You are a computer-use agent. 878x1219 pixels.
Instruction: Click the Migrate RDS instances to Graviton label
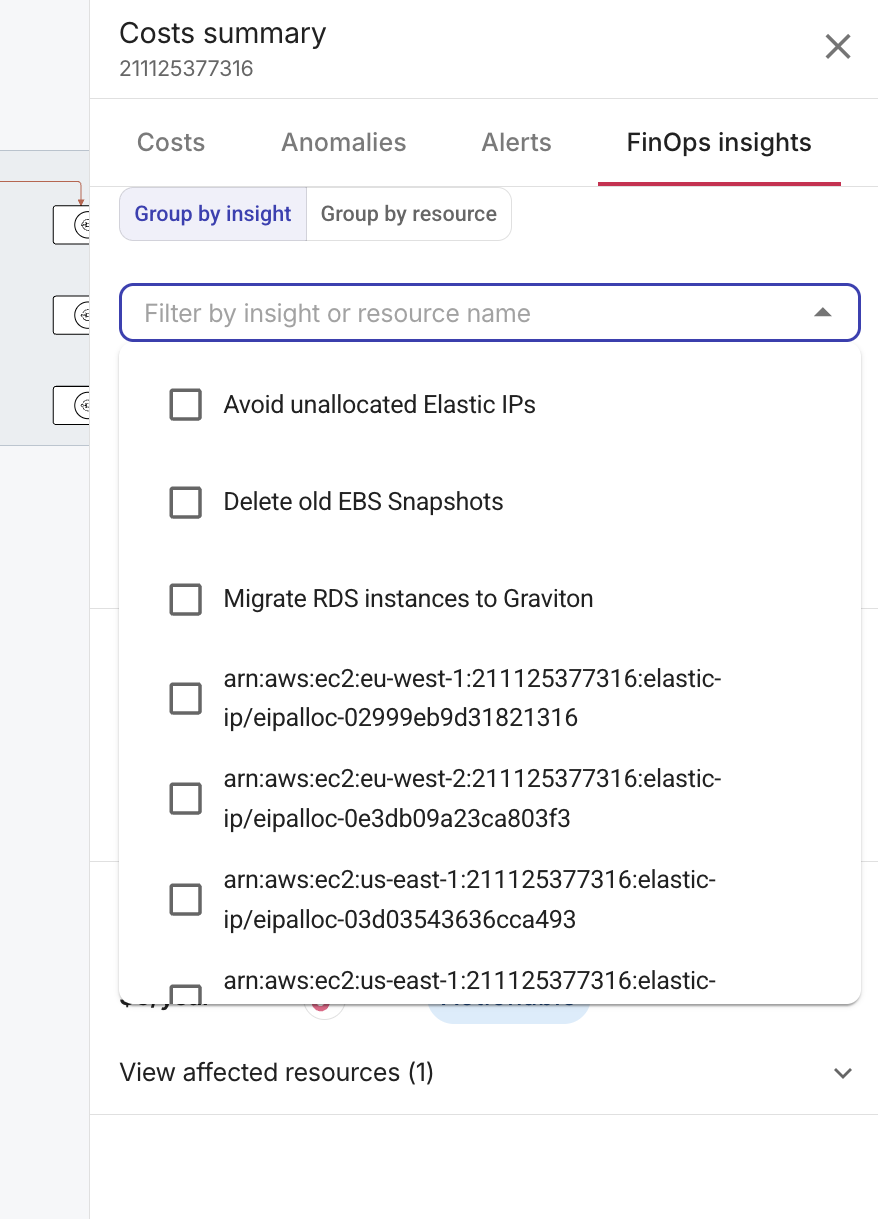409,599
